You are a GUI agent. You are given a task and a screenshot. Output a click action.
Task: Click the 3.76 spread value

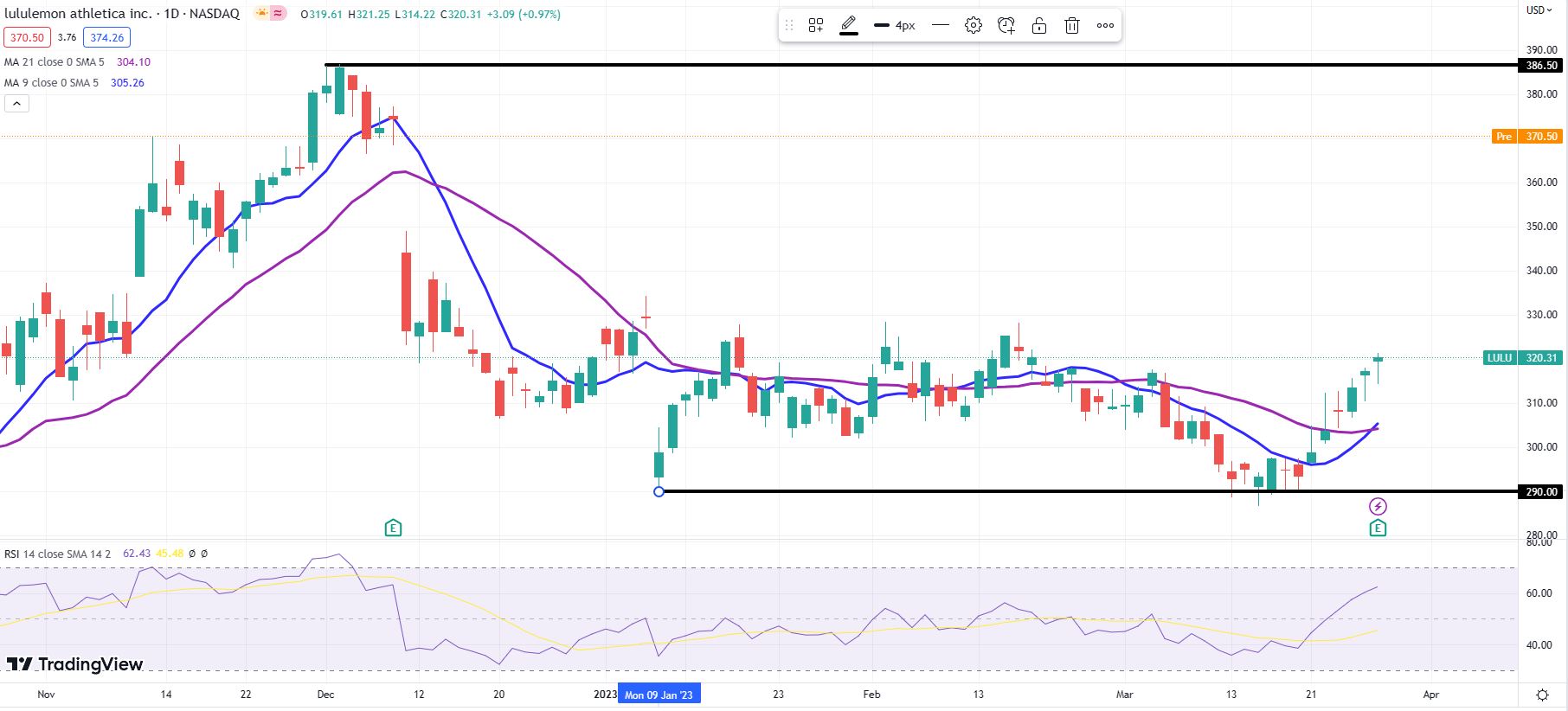67,37
